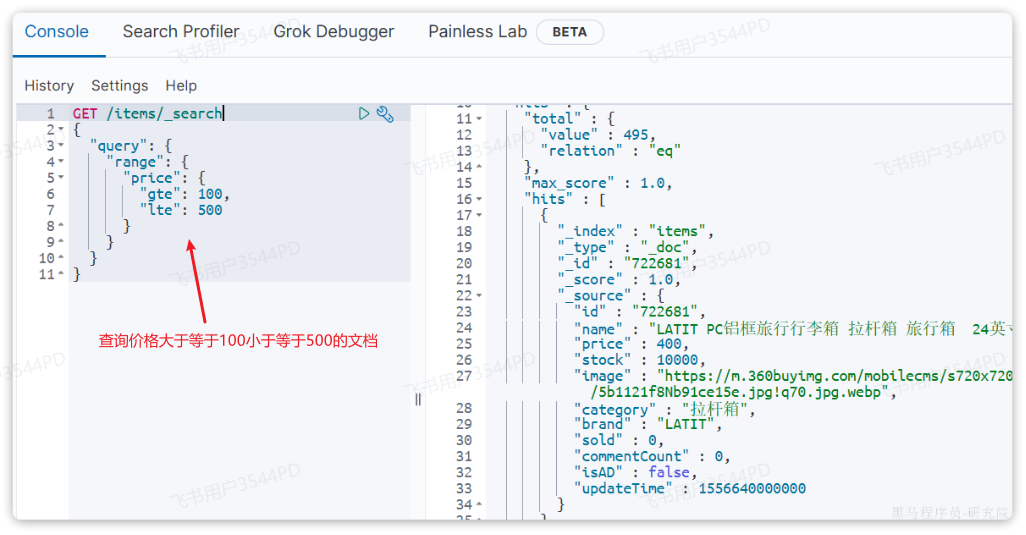The width and height of the screenshot is (1026, 535).
Task: Click the pane resize handle between editors
Action: 418,400
